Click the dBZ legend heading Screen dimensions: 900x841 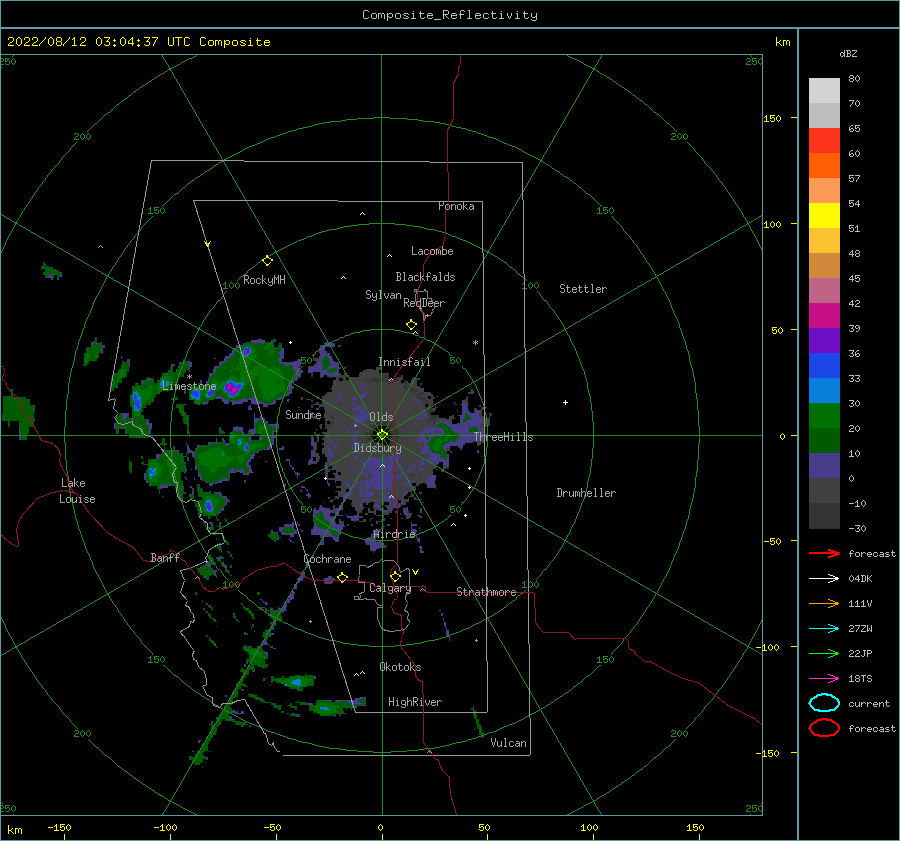[x=848, y=53]
